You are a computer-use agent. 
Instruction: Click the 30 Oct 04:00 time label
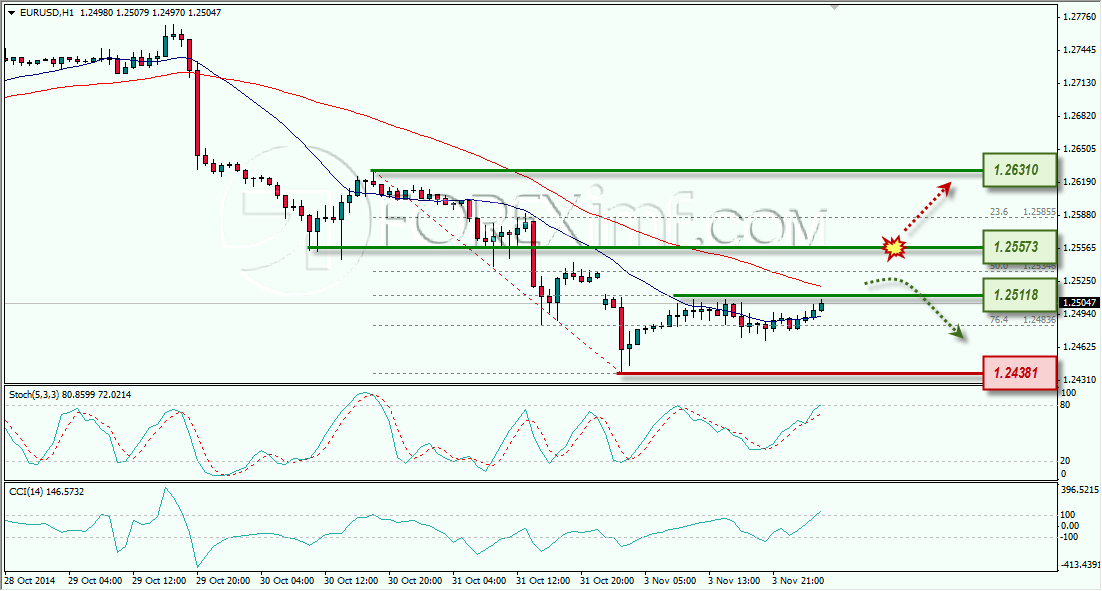(287, 580)
